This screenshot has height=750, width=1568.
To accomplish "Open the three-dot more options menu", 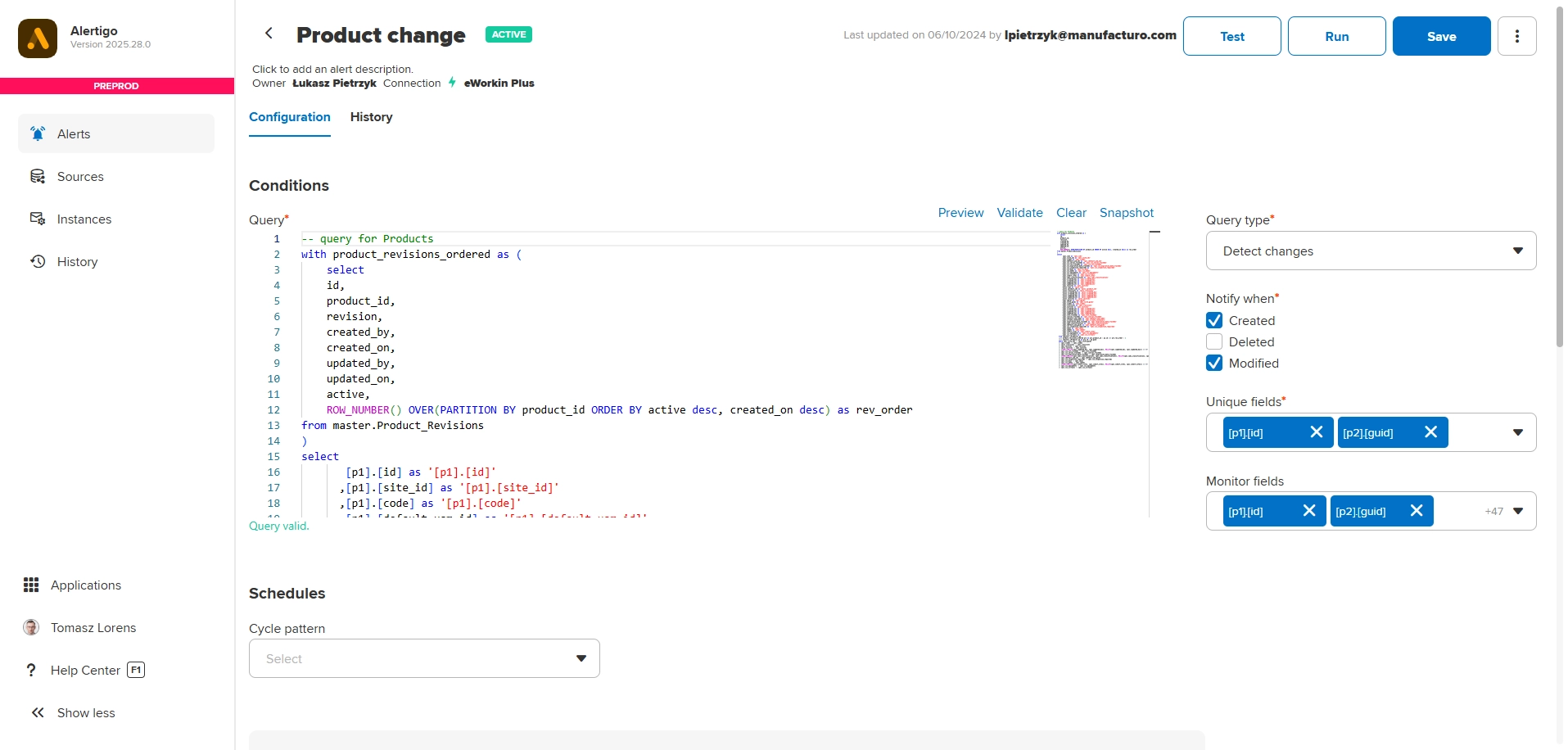I will click(x=1516, y=36).
